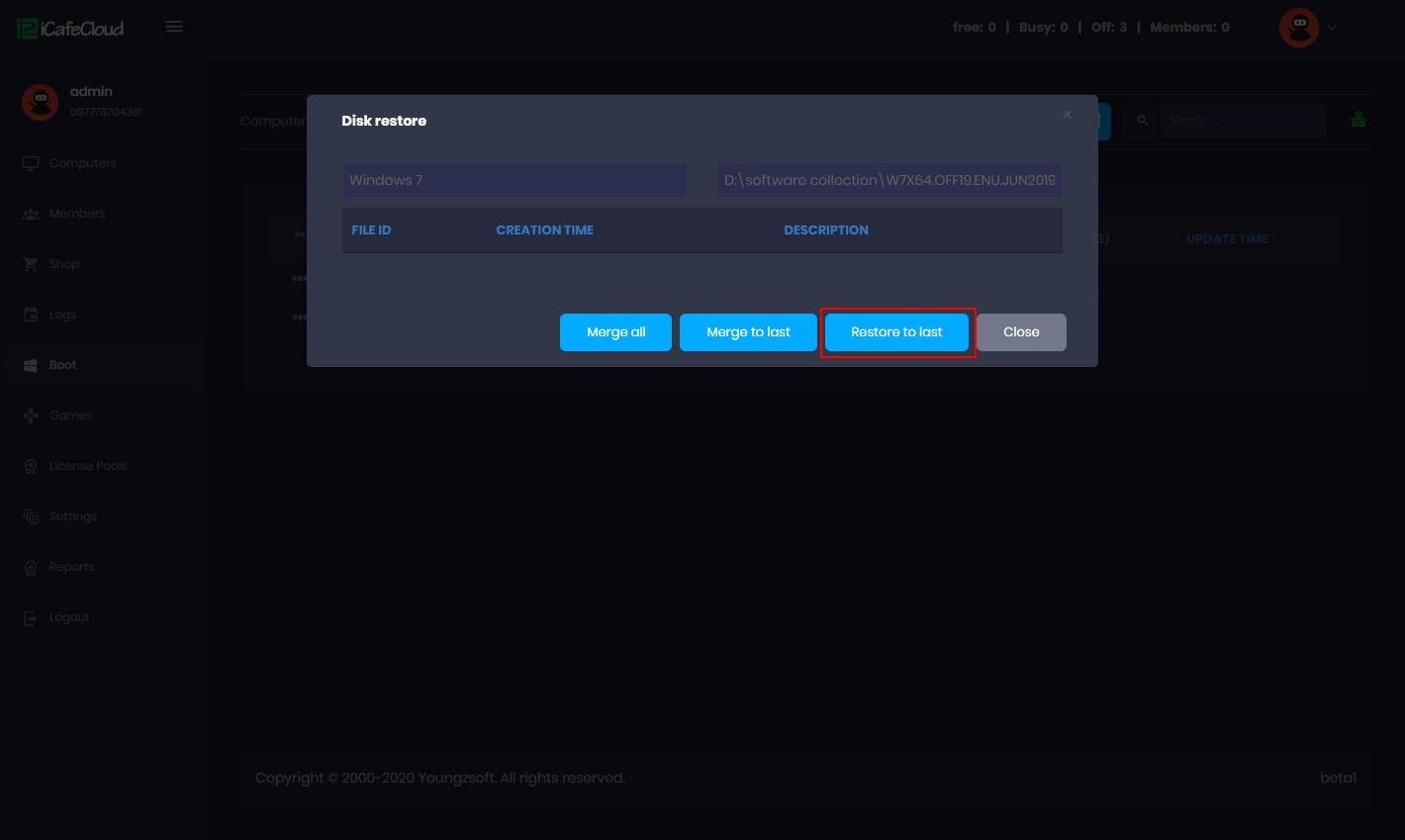Viewport: 1405px width, 840px height.
Task: Click the Shop cart icon in sidebar
Action: (31, 264)
